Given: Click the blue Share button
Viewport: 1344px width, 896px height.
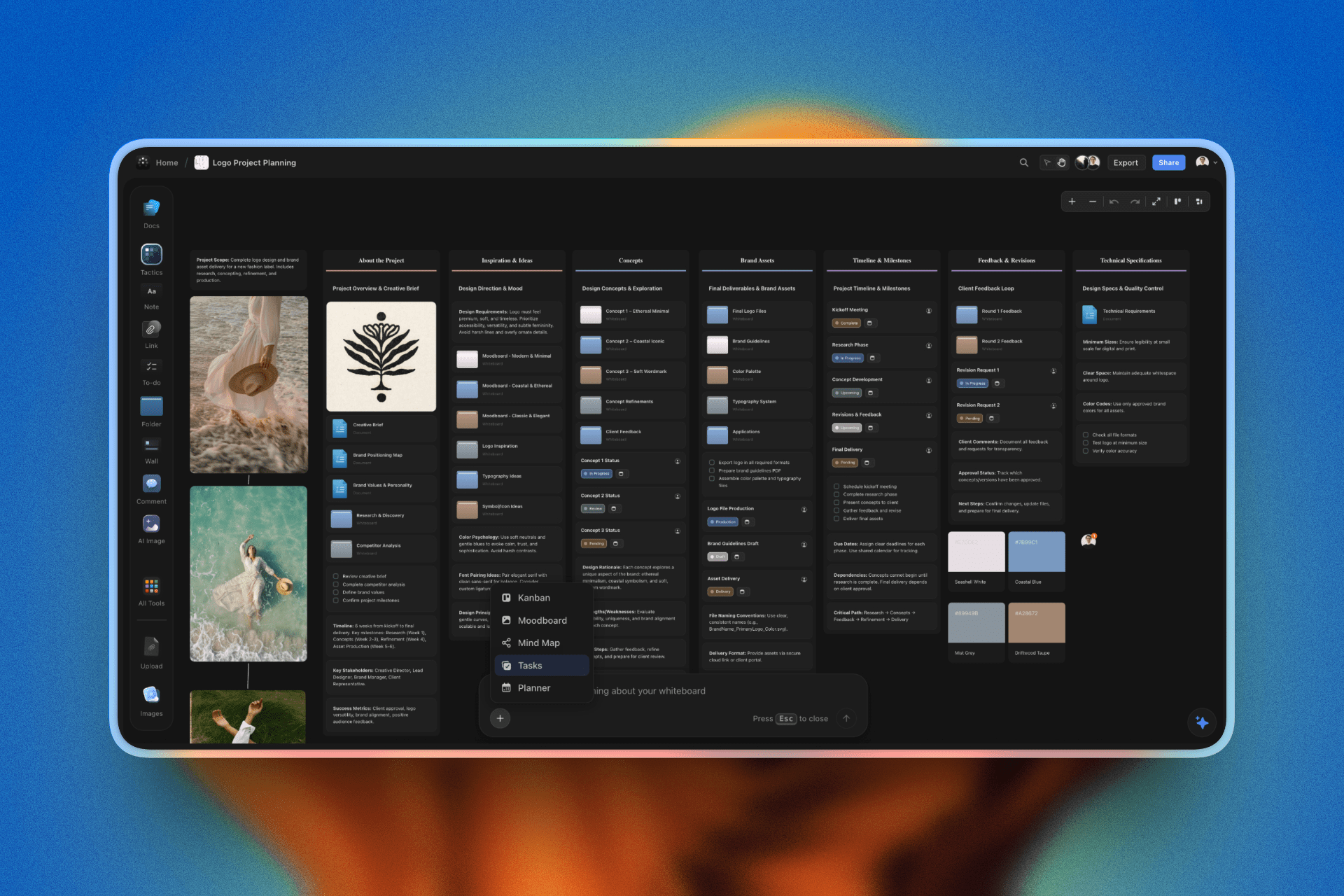Looking at the screenshot, I should click(x=1168, y=162).
